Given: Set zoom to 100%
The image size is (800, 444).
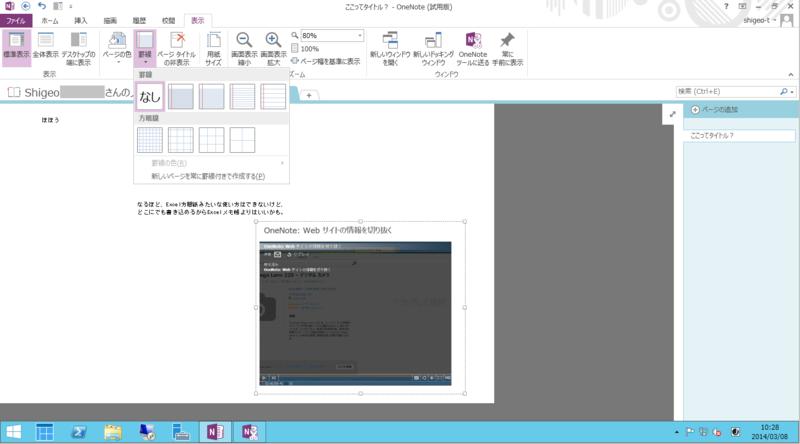Looking at the screenshot, I should (305, 48).
